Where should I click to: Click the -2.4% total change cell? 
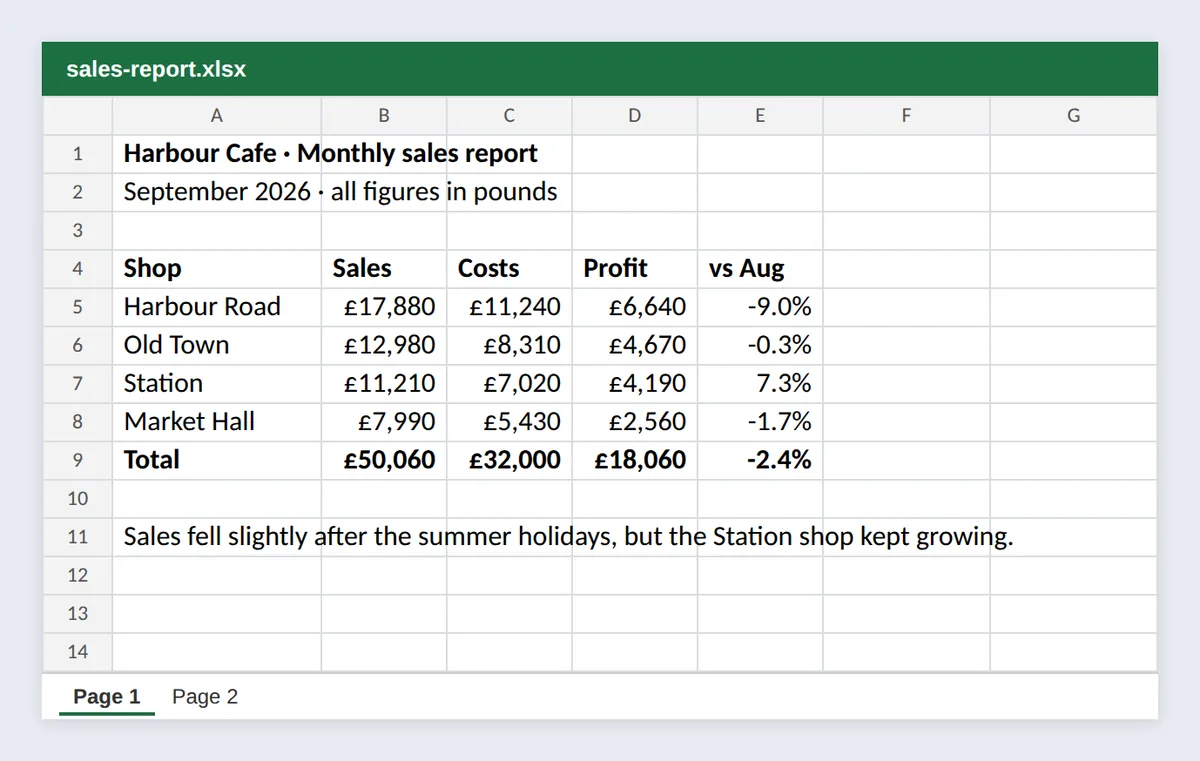point(760,460)
